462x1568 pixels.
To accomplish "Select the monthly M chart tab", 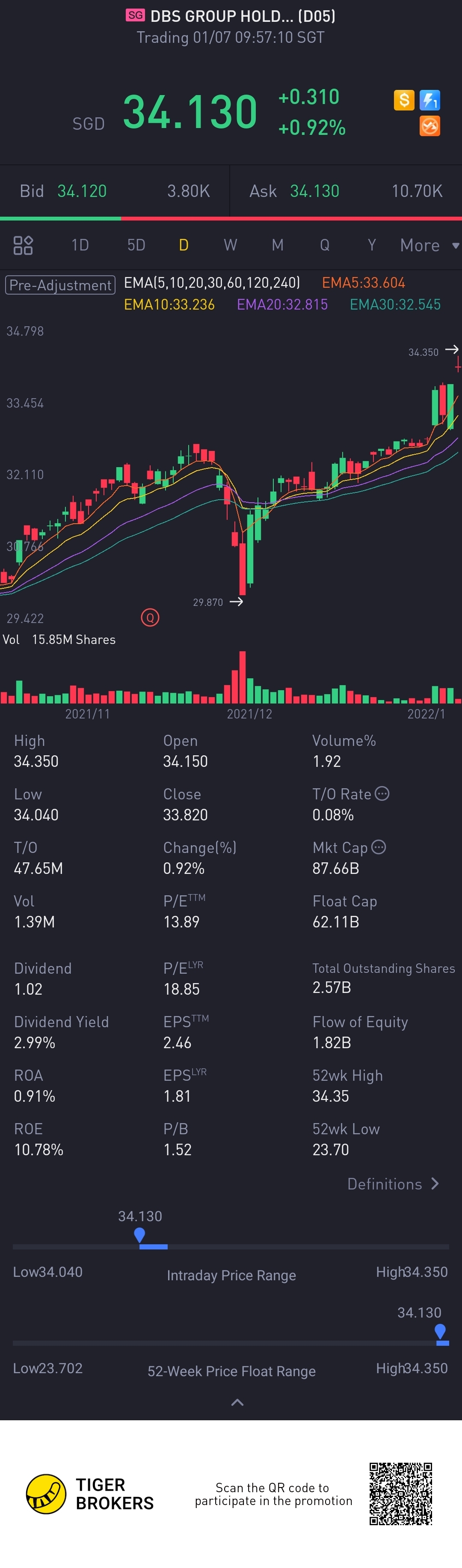I will point(278,245).
